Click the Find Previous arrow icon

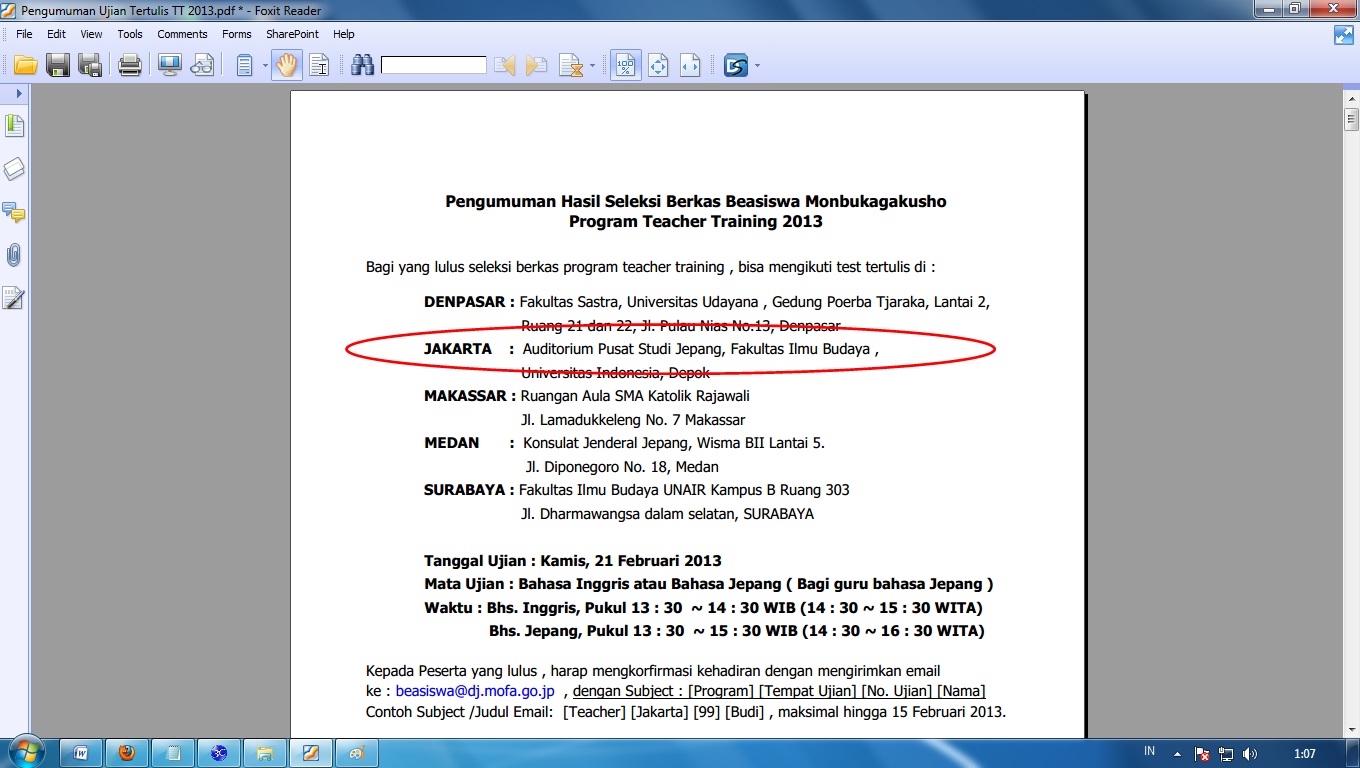(505, 66)
